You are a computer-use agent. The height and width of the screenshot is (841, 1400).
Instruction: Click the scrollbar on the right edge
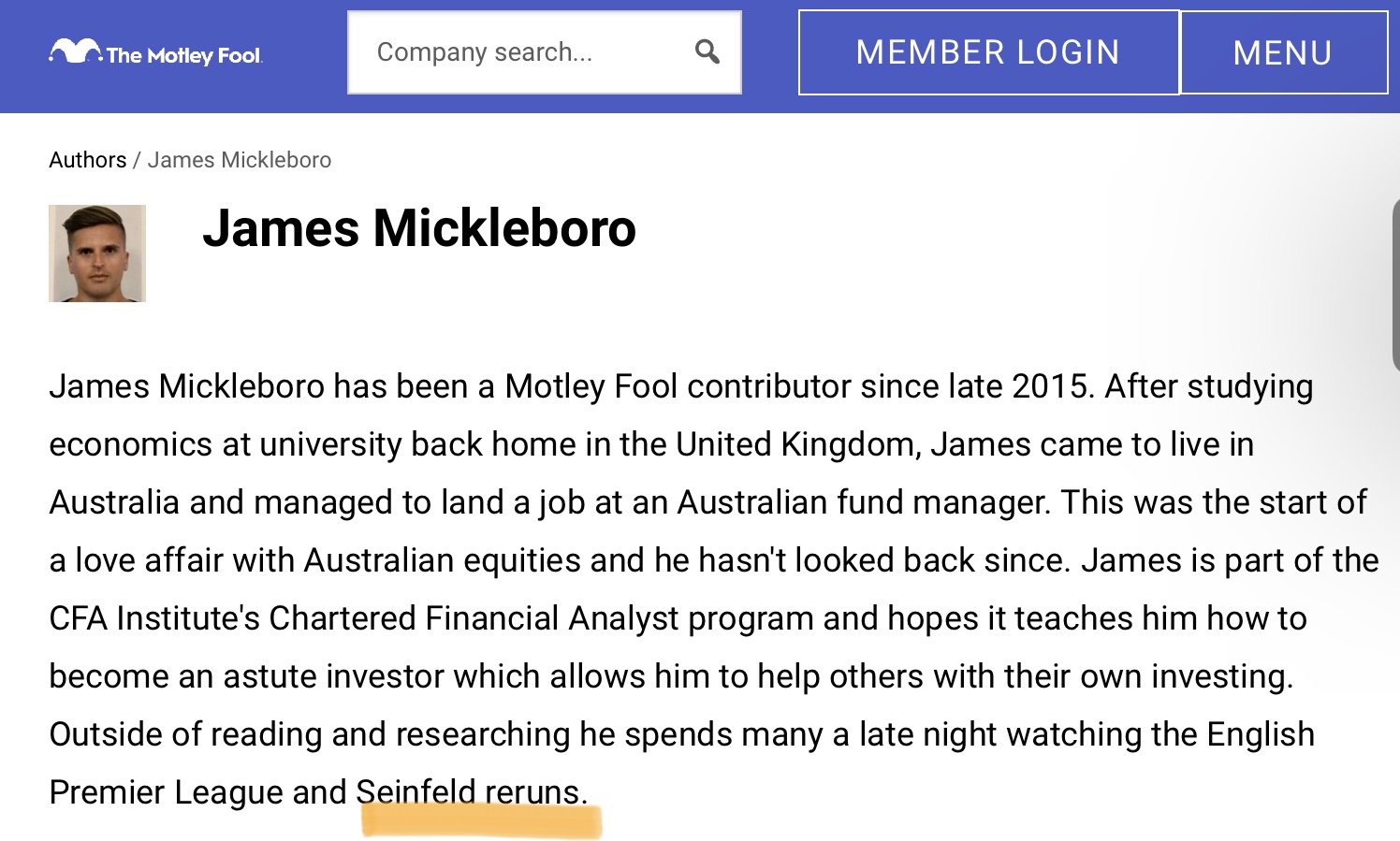[x=1394, y=285]
